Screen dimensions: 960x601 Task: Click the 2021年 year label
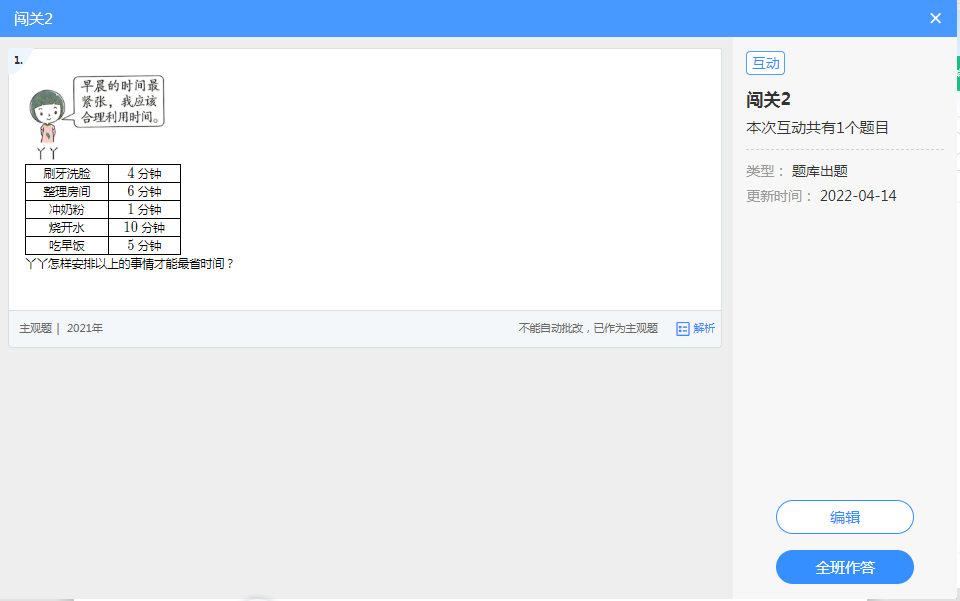tap(85, 328)
